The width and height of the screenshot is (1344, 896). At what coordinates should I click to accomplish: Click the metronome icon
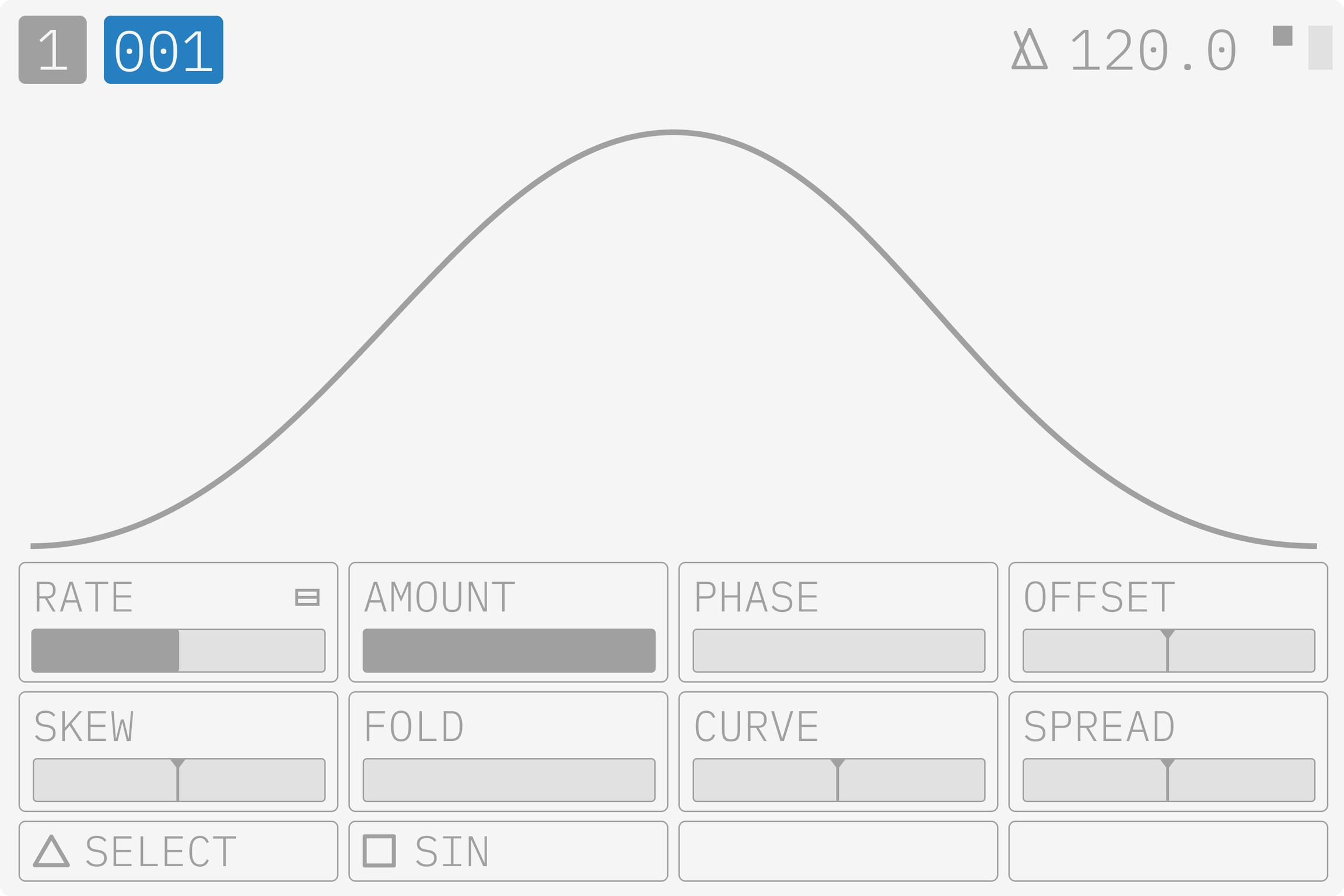(1029, 50)
